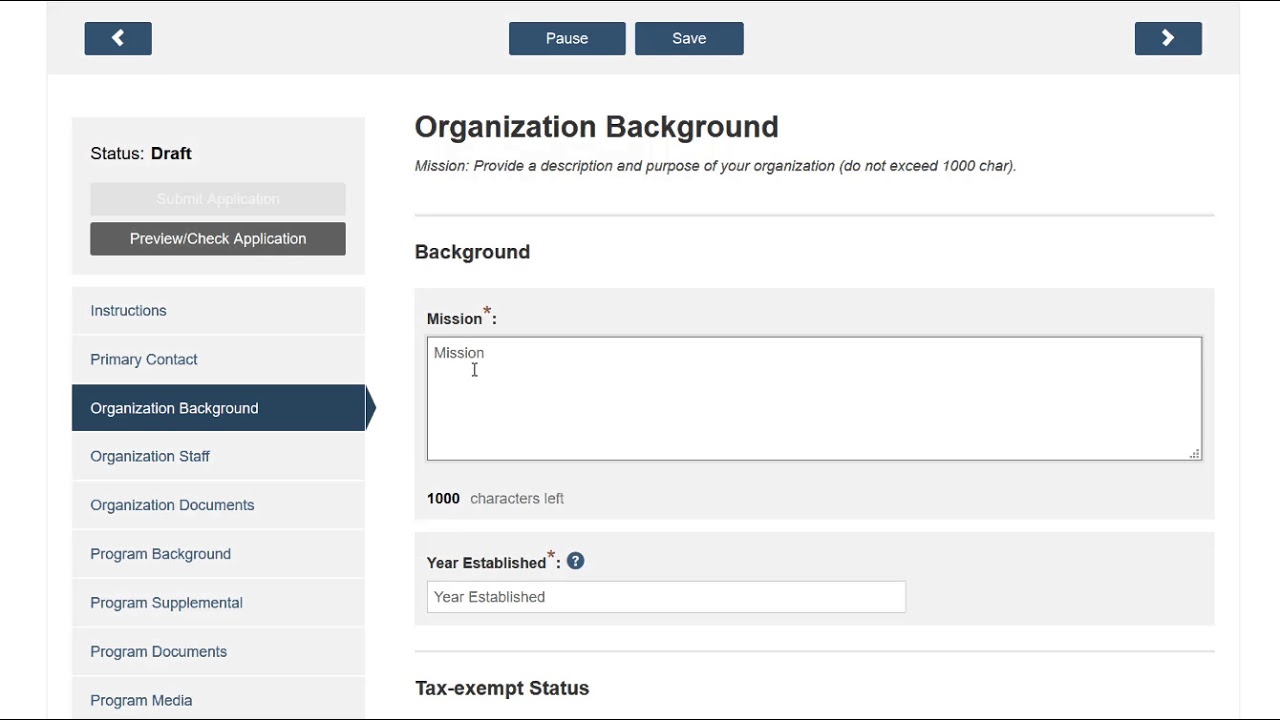Grab the Mission textarea resize handle
This screenshot has height=720, width=1280.
(x=1194, y=454)
